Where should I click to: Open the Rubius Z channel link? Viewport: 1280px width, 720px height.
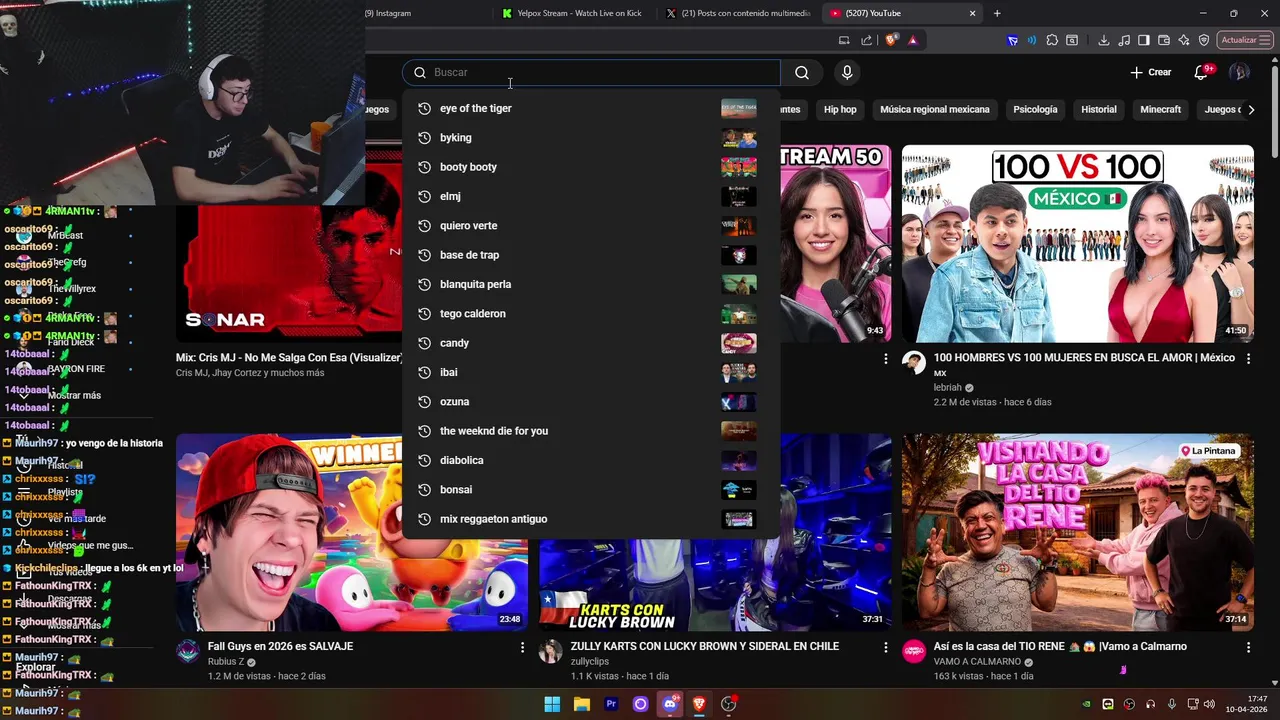pos(226,662)
